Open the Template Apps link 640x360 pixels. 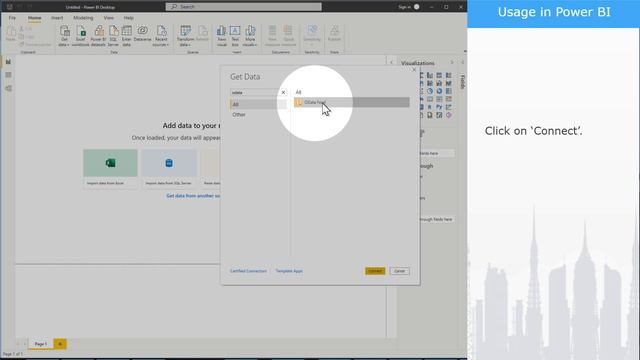pyautogui.click(x=289, y=271)
